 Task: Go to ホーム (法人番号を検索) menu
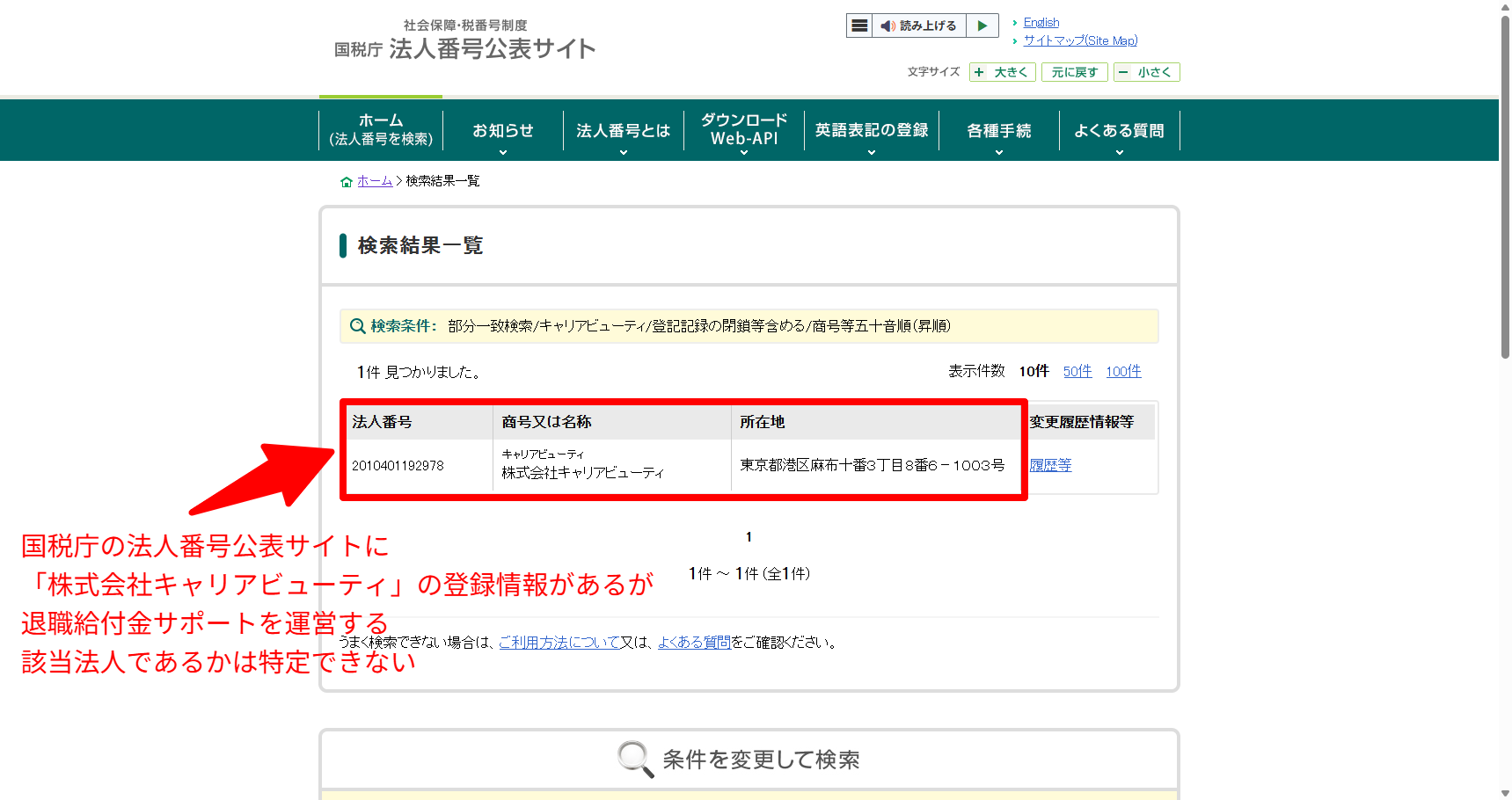(x=381, y=130)
